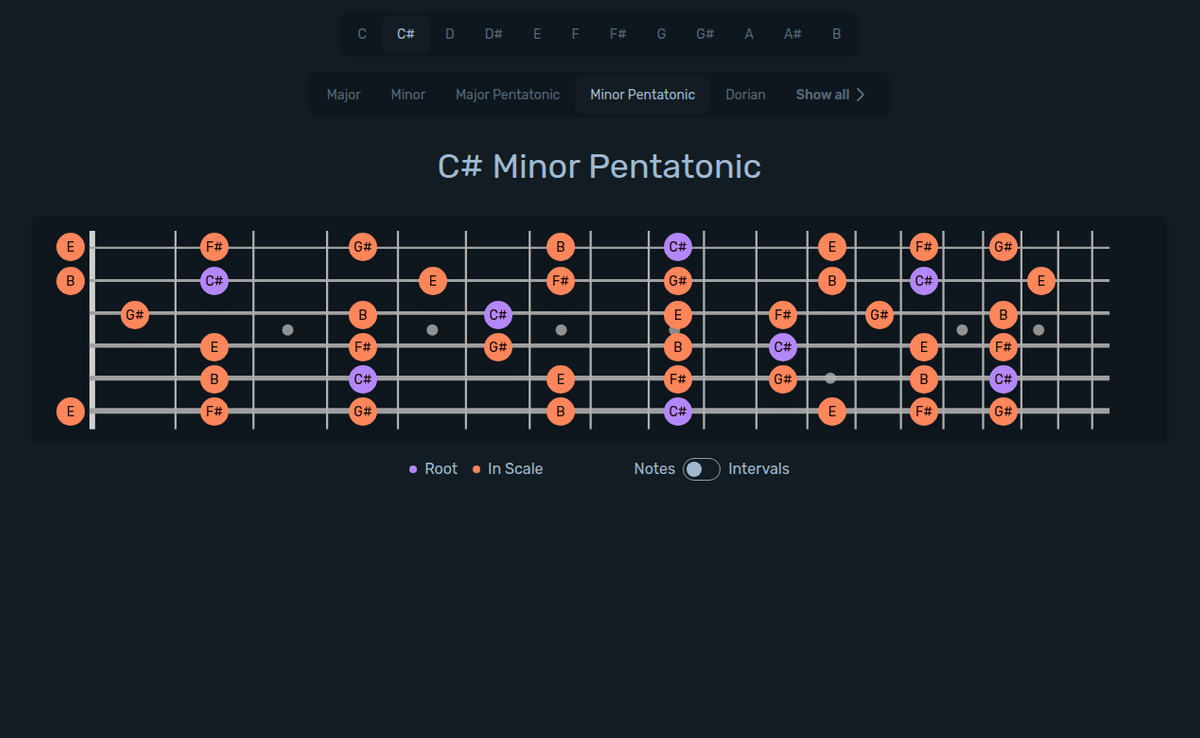
Task: Choose the Major Pentatonic scale
Action: pos(508,95)
